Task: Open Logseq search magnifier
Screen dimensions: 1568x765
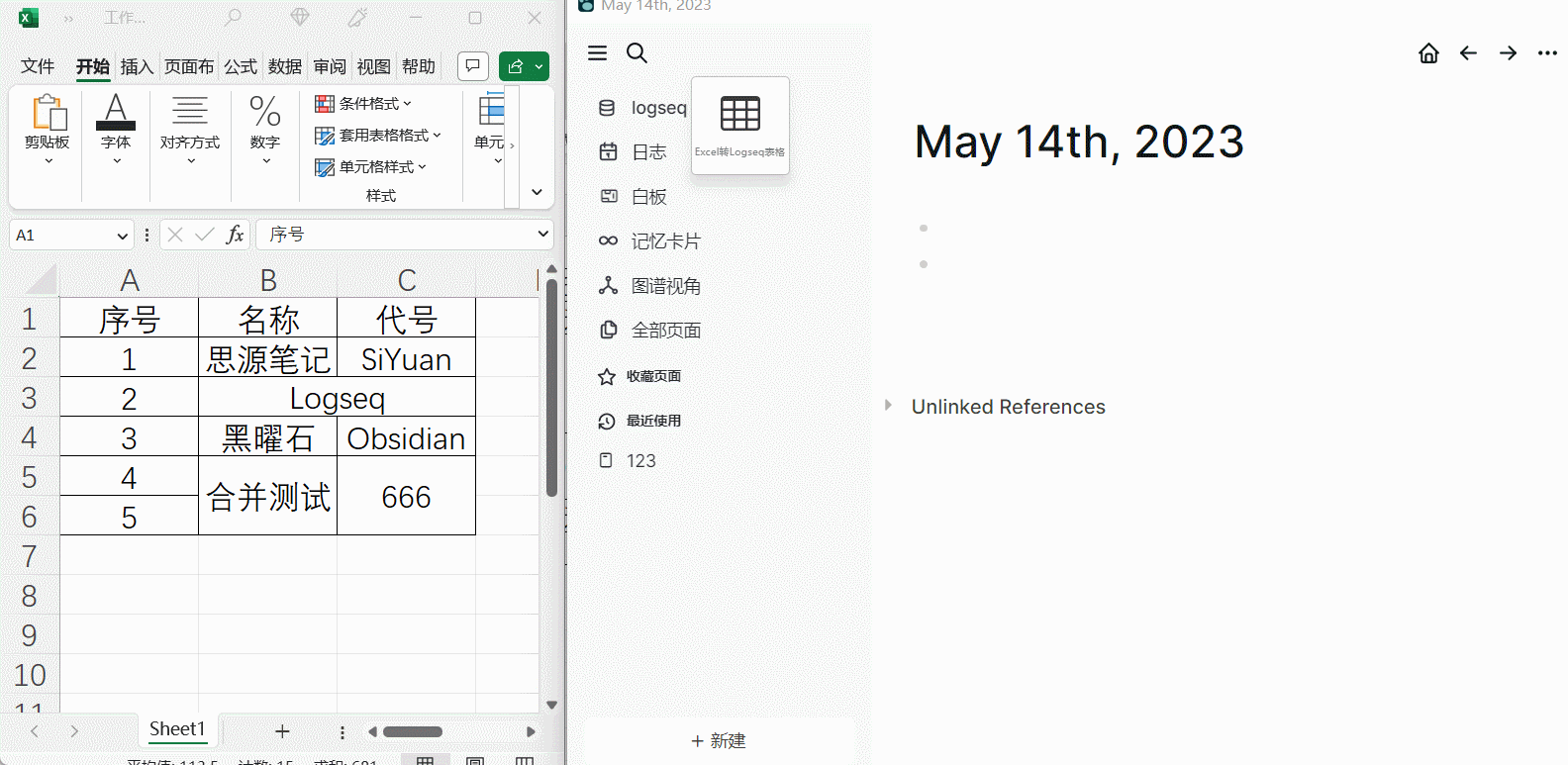Action: click(x=637, y=52)
